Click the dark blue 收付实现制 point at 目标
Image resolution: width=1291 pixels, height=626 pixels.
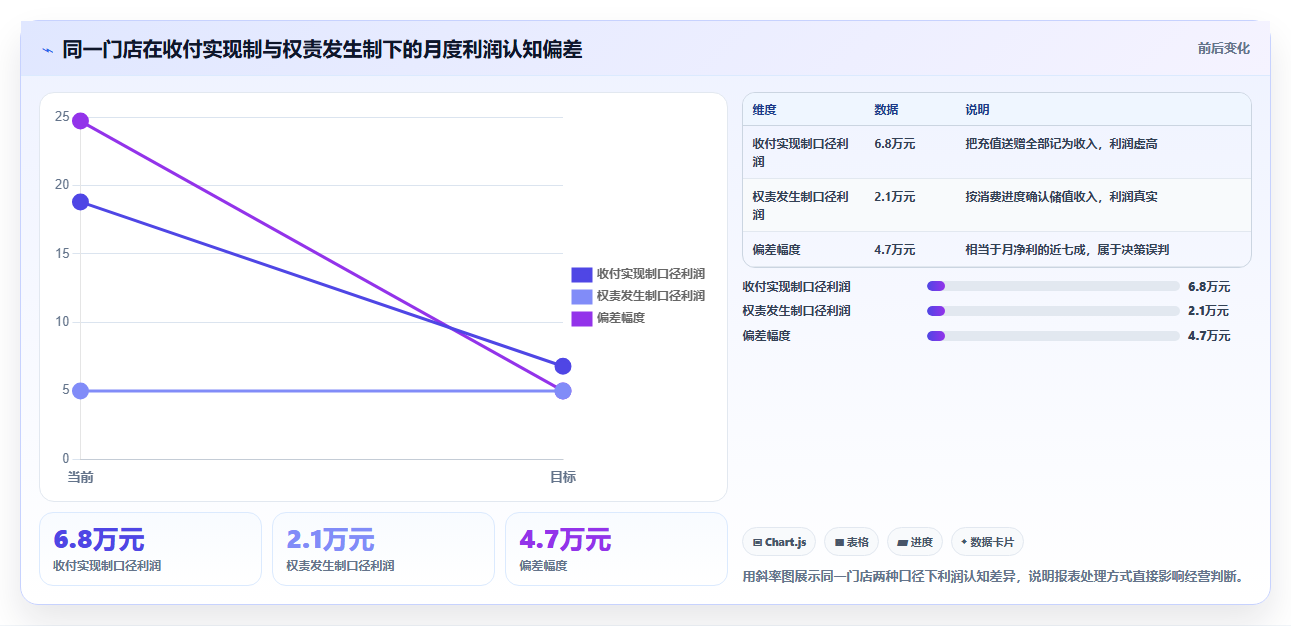pyautogui.click(x=563, y=366)
